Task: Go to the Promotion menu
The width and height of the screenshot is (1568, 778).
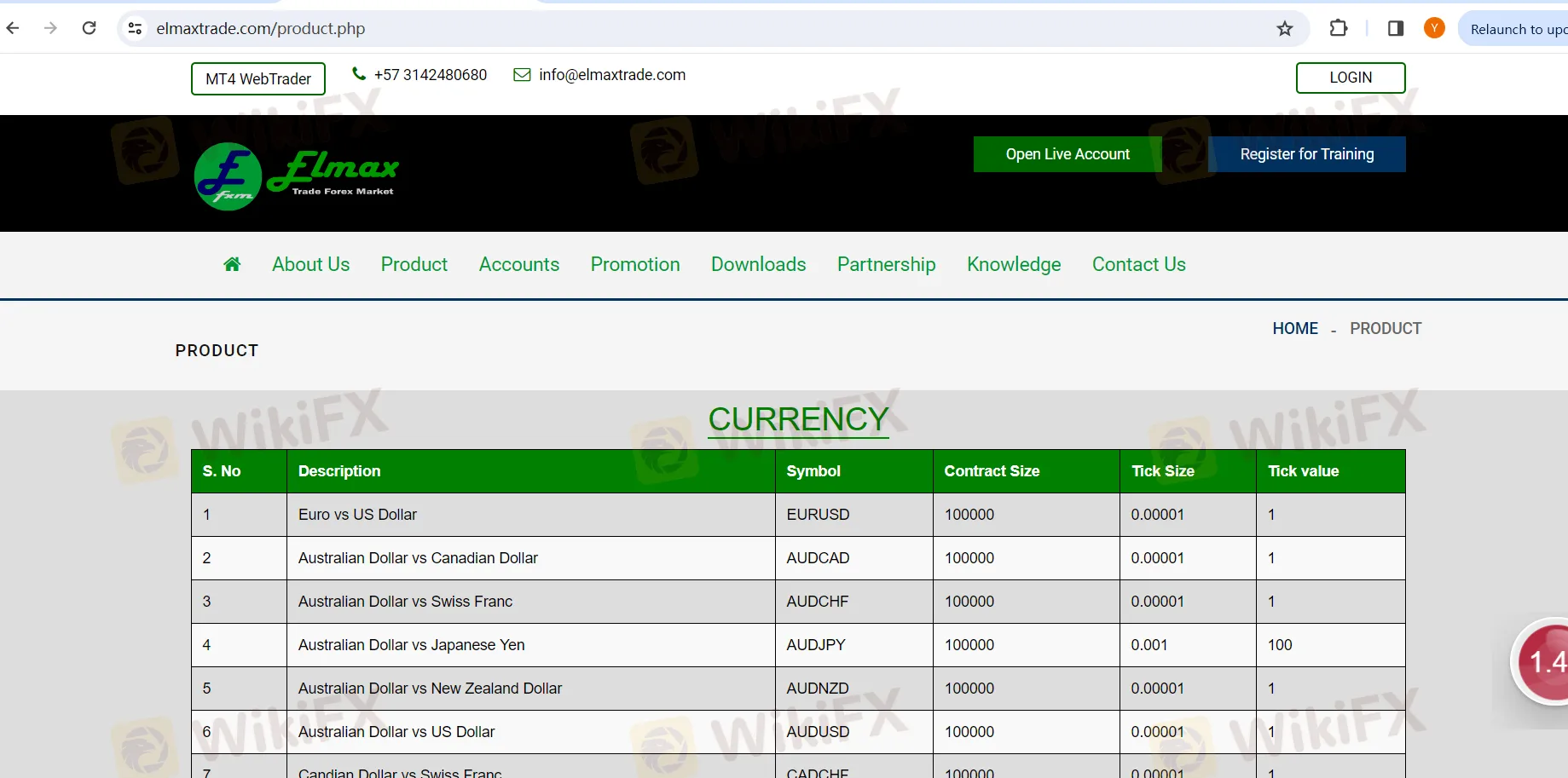Action: [635, 264]
